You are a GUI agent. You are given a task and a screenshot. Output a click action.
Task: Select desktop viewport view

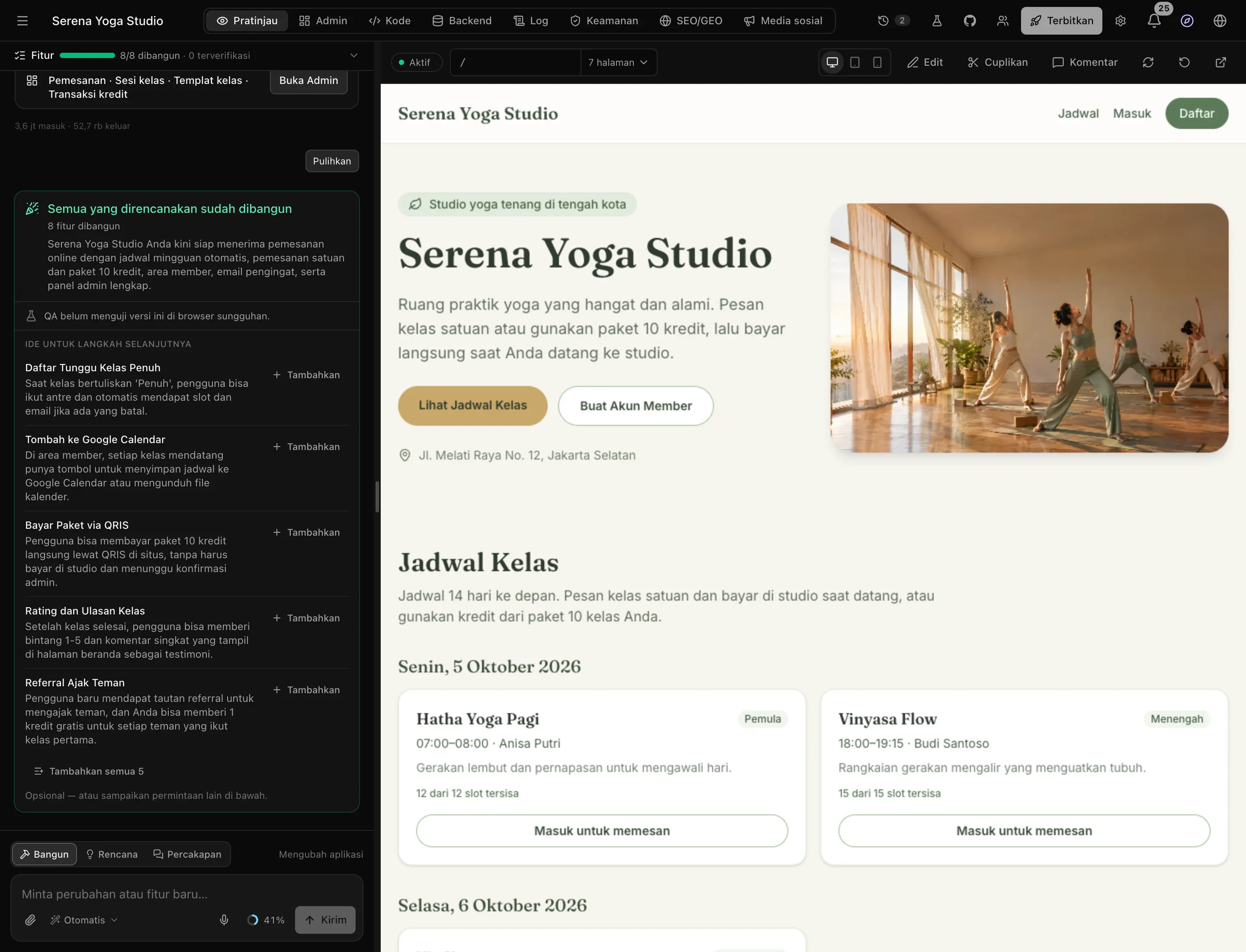[x=832, y=62]
